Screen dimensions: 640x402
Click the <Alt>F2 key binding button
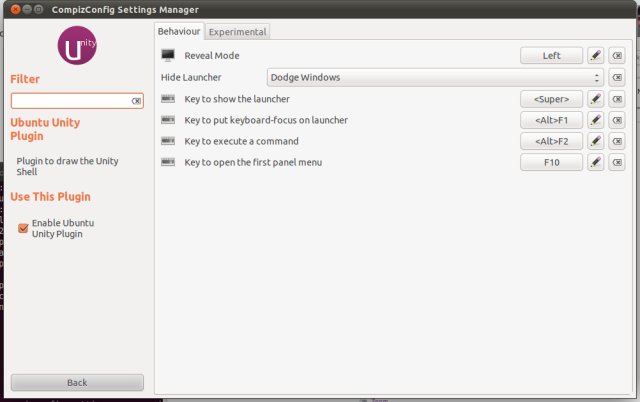tap(551, 141)
